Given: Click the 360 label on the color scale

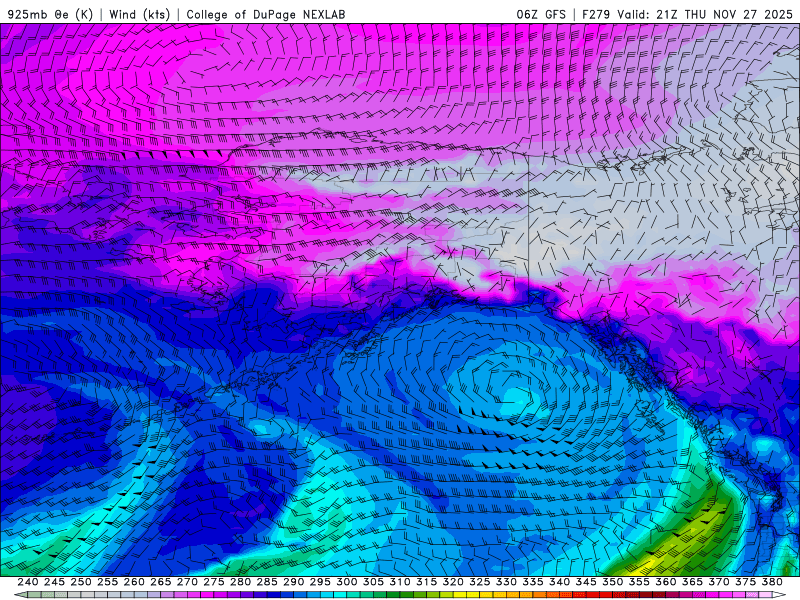Looking at the screenshot, I should (666, 582).
